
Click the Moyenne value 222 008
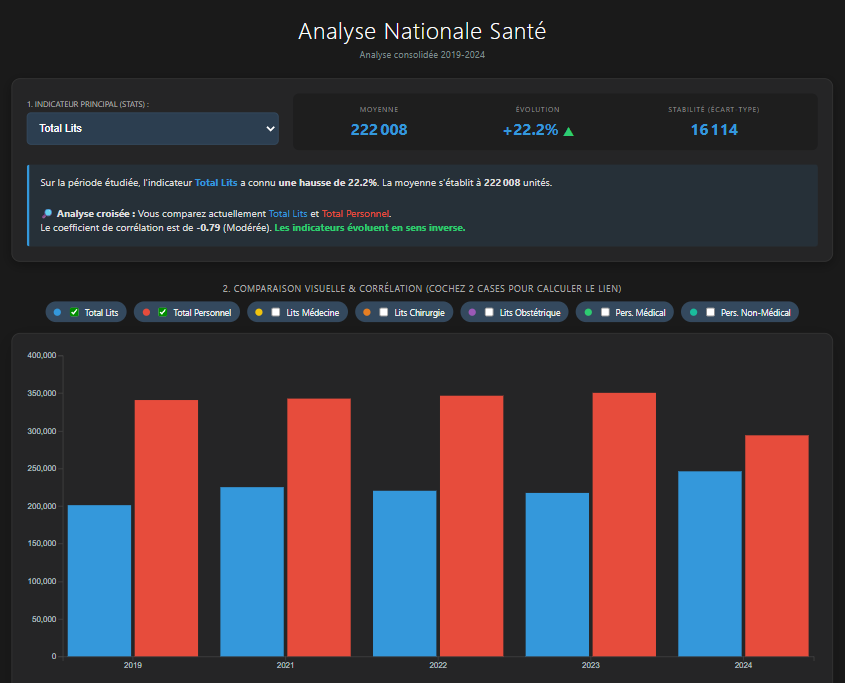[379, 130]
